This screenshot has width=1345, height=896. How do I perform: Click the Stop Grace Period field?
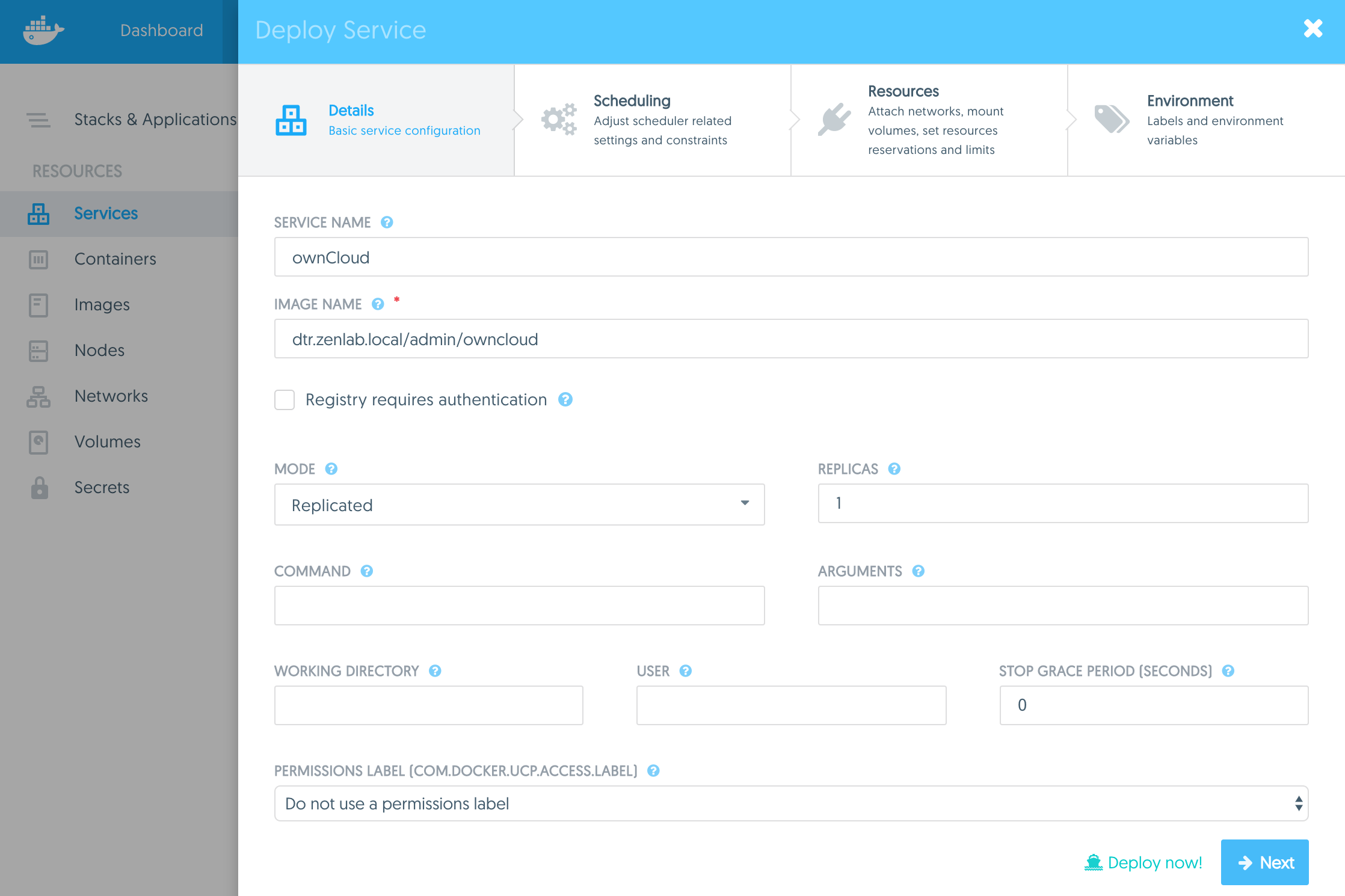tap(1154, 705)
